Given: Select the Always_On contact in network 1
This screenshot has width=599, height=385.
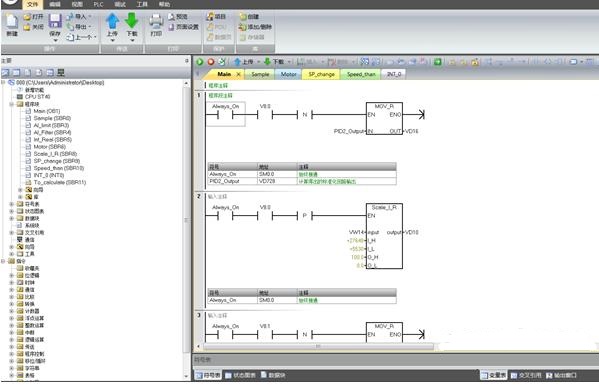Looking at the screenshot, I should pyautogui.click(x=225, y=114).
